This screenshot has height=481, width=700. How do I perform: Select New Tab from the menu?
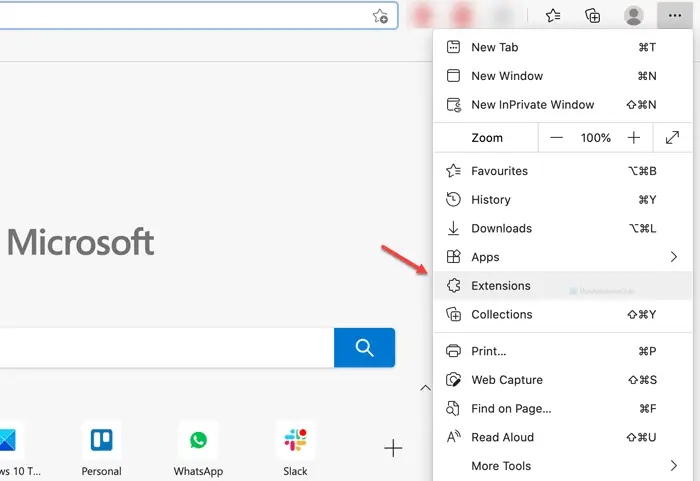[x=563, y=47]
